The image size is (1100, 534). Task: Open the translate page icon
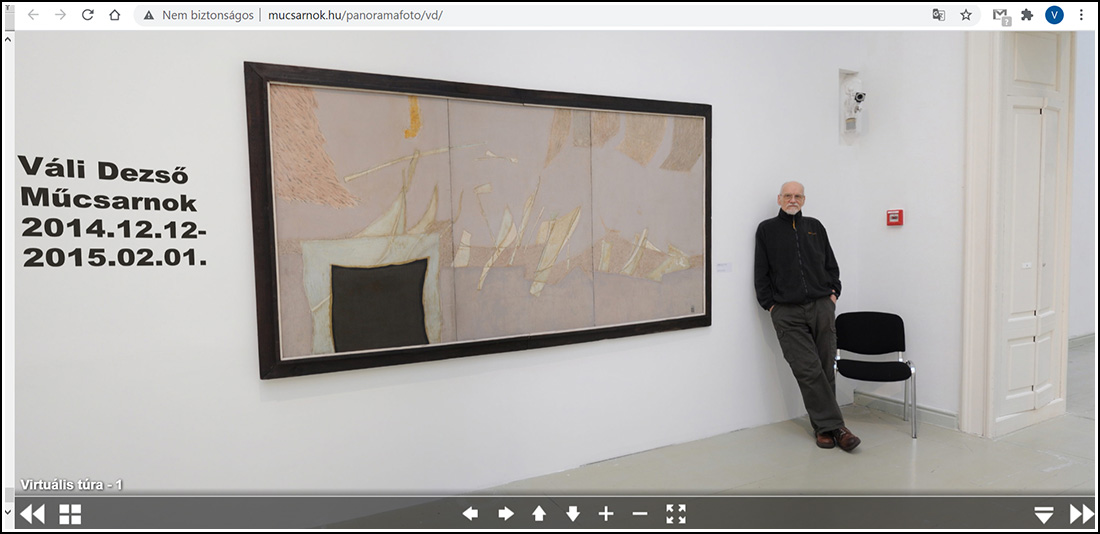pyautogui.click(x=939, y=15)
